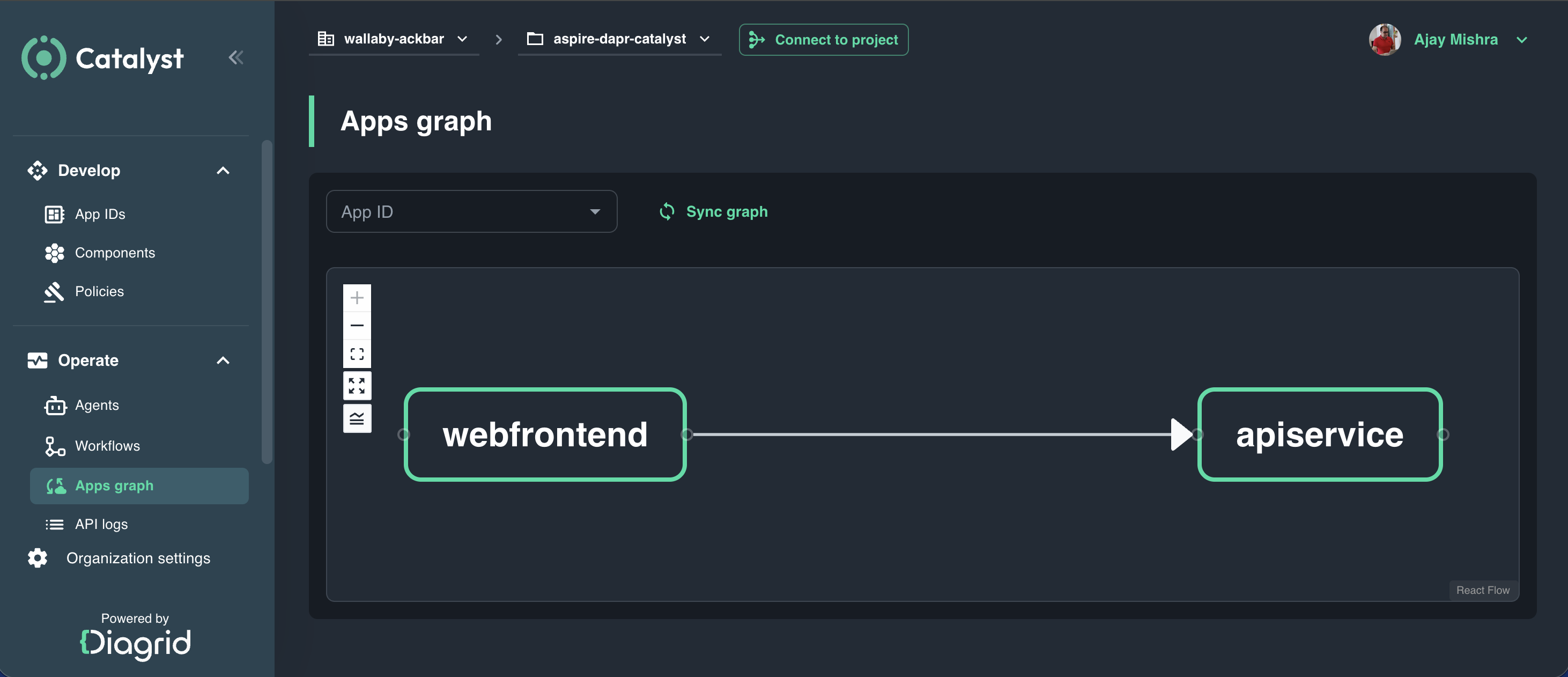The image size is (1568, 677).
Task: Open the wallaby-ackbar organization dropdown
Action: click(393, 40)
